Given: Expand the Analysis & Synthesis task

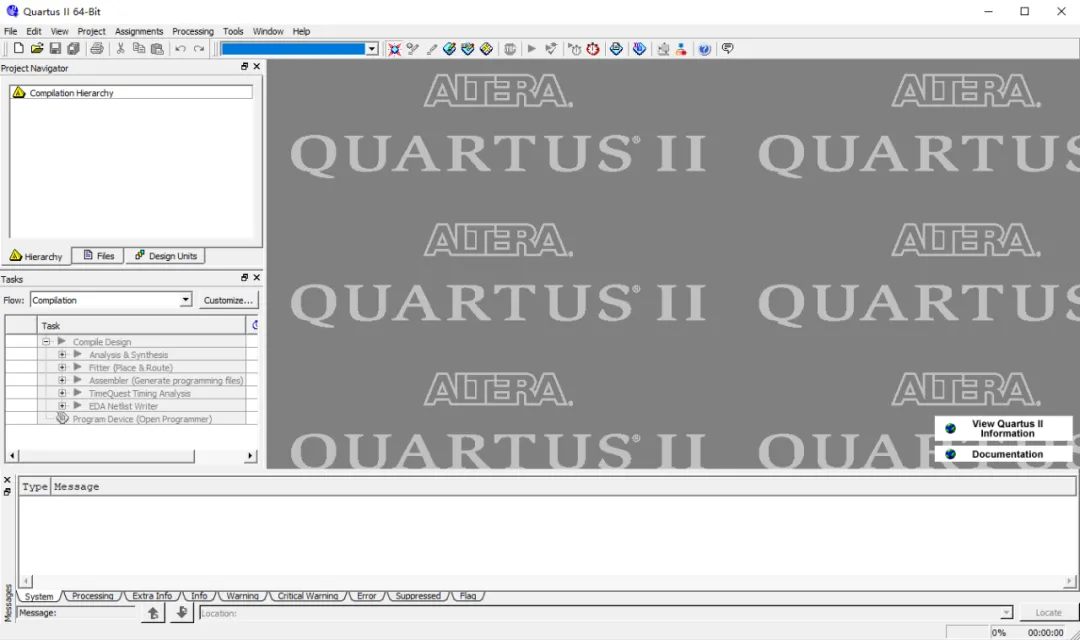Looking at the screenshot, I should [x=62, y=355].
